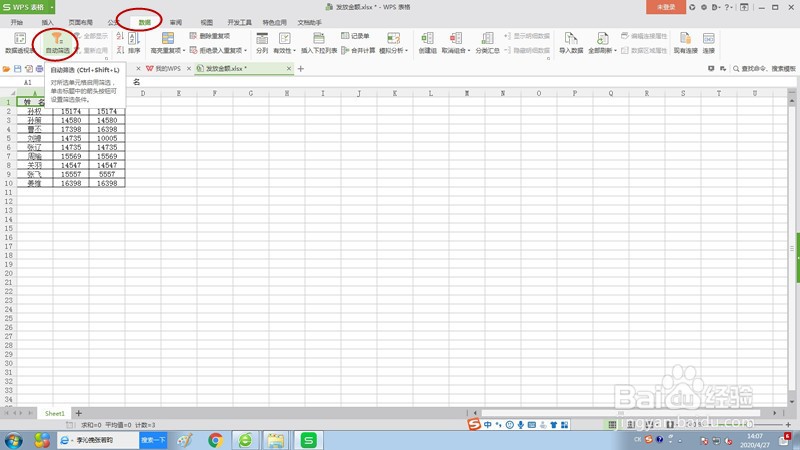
Task: Expand the 有效性 dropdown arrow
Action: (294, 51)
